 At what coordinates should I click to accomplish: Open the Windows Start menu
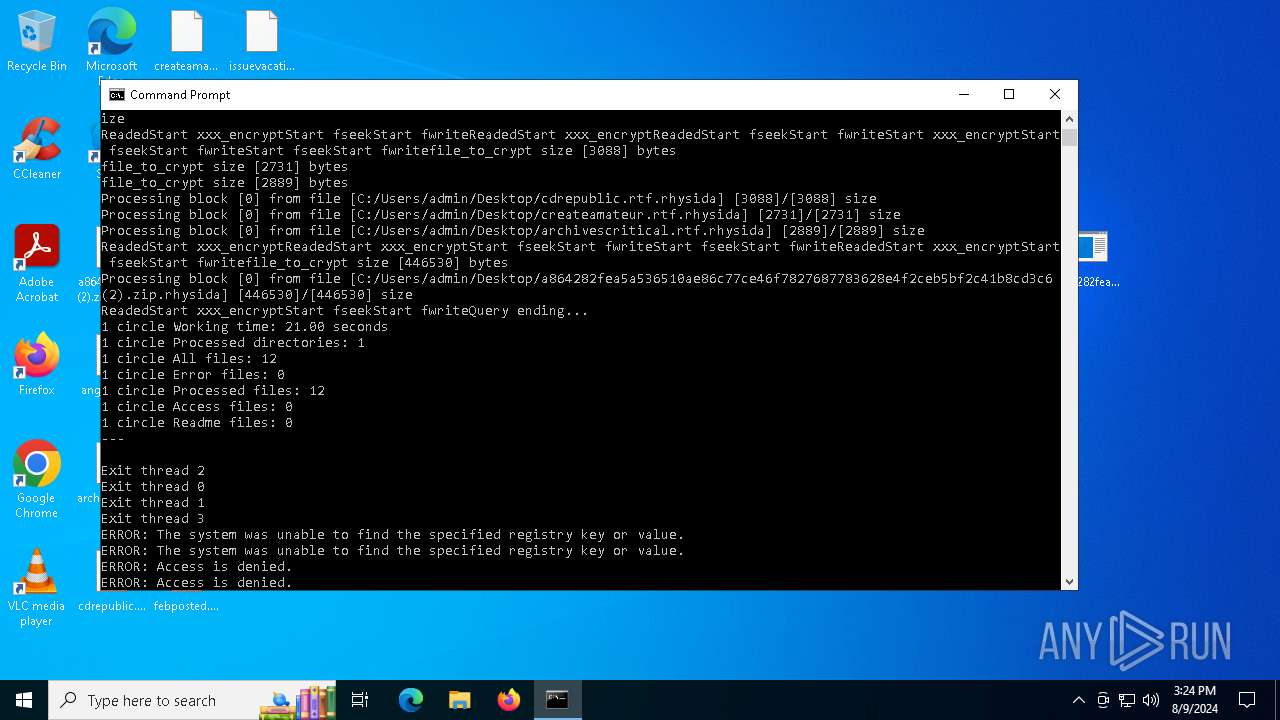point(24,700)
